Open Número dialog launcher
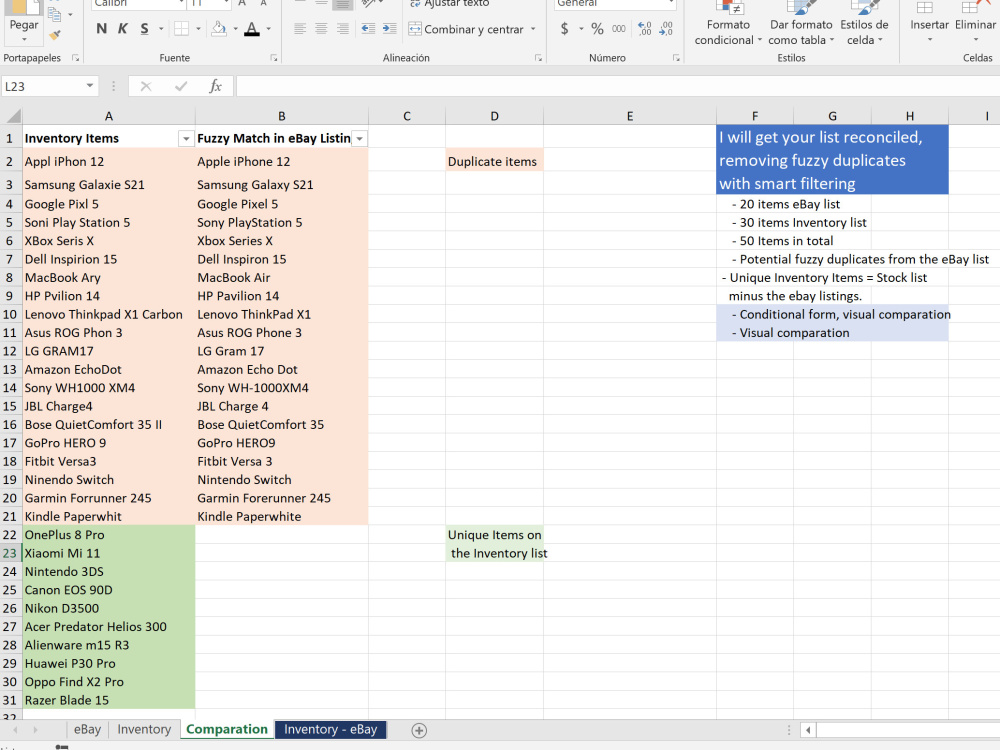 (x=676, y=58)
